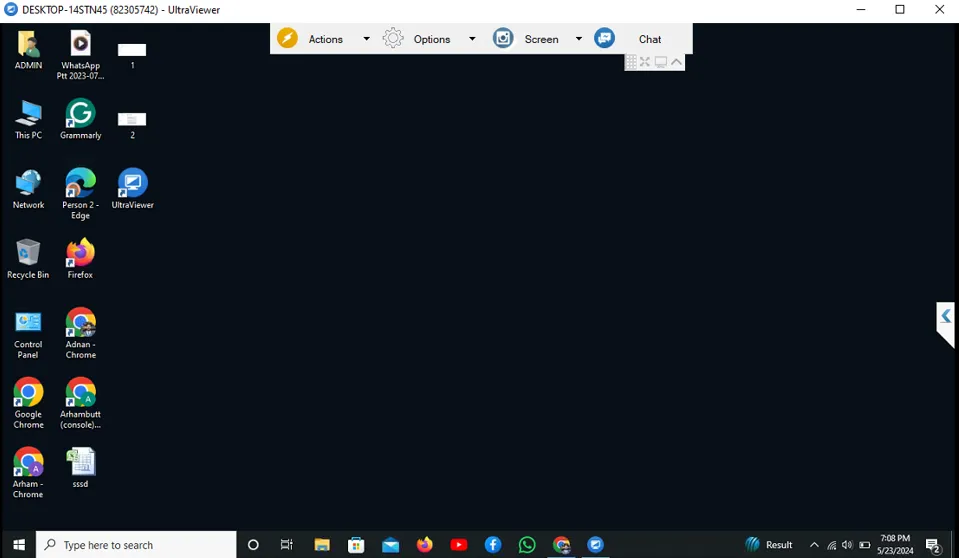Click the small monitor icon under toolbar
The width and height of the screenshot is (959, 558).
[x=661, y=62]
